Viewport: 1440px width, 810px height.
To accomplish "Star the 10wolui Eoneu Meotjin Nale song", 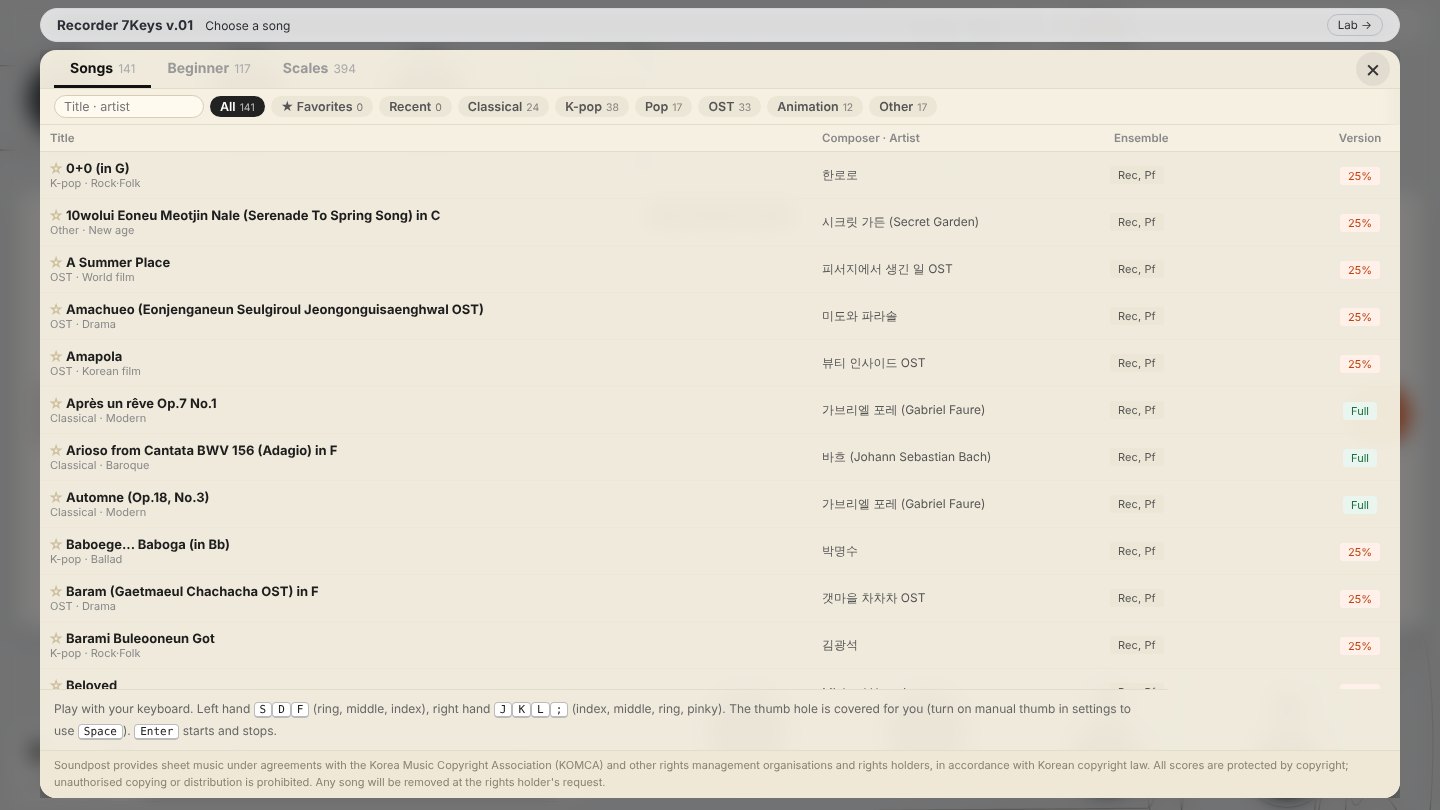I will (x=56, y=215).
